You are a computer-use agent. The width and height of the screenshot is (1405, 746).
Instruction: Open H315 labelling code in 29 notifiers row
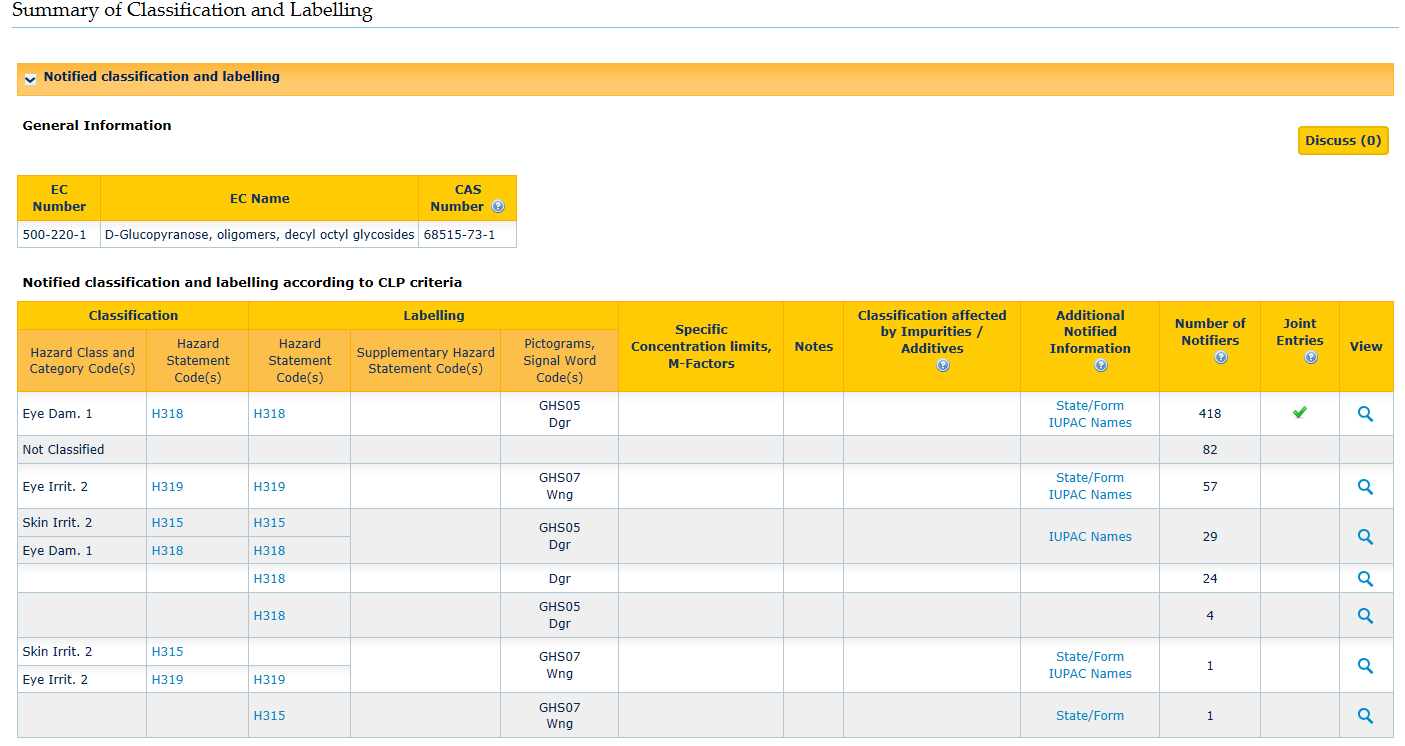tap(270, 523)
